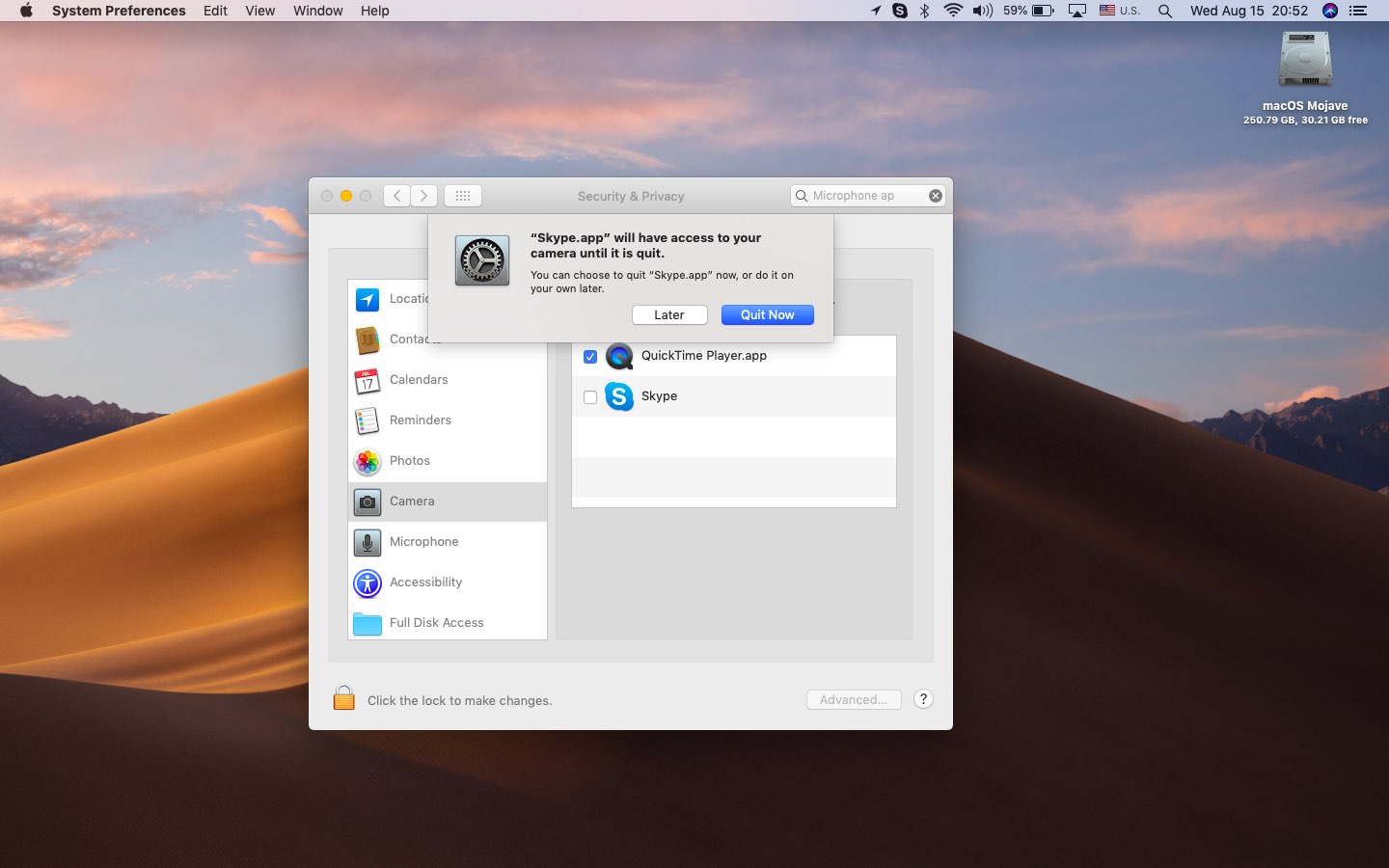The image size is (1389, 868).
Task: Click the QuickTime Player.app label
Action: tap(704, 356)
